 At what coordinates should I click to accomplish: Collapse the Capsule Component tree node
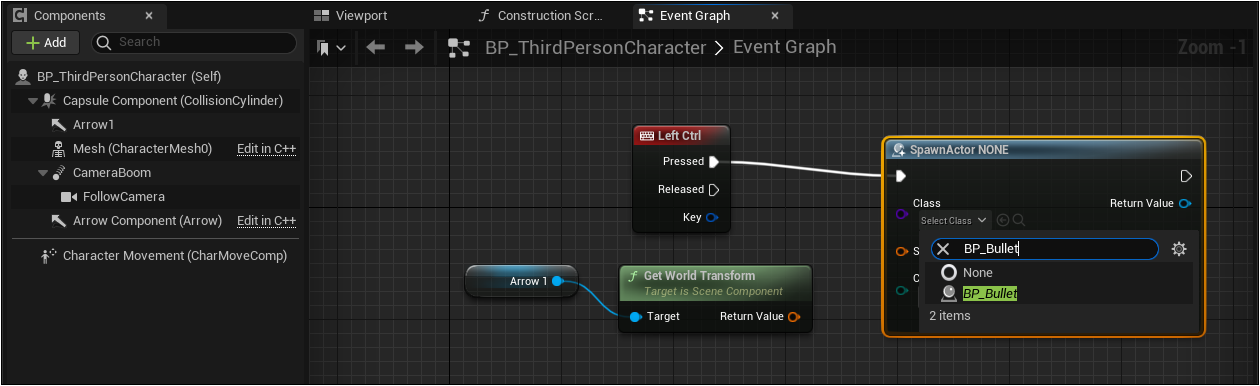(33, 101)
